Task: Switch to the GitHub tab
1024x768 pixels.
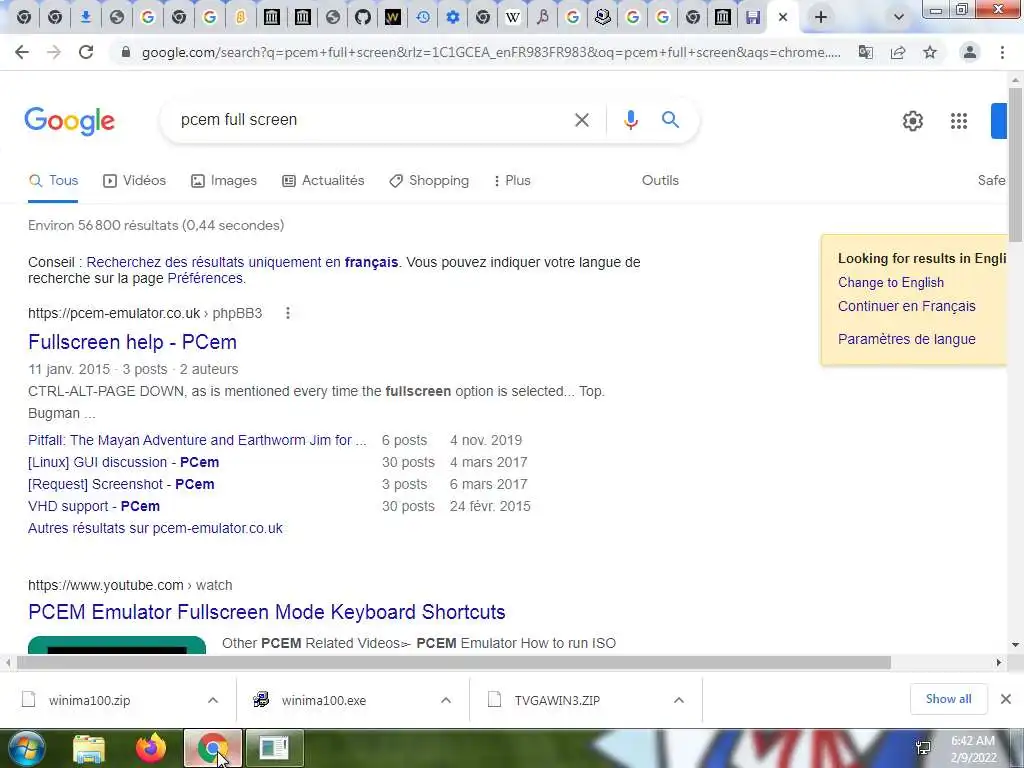Action: tap(363, 18)
